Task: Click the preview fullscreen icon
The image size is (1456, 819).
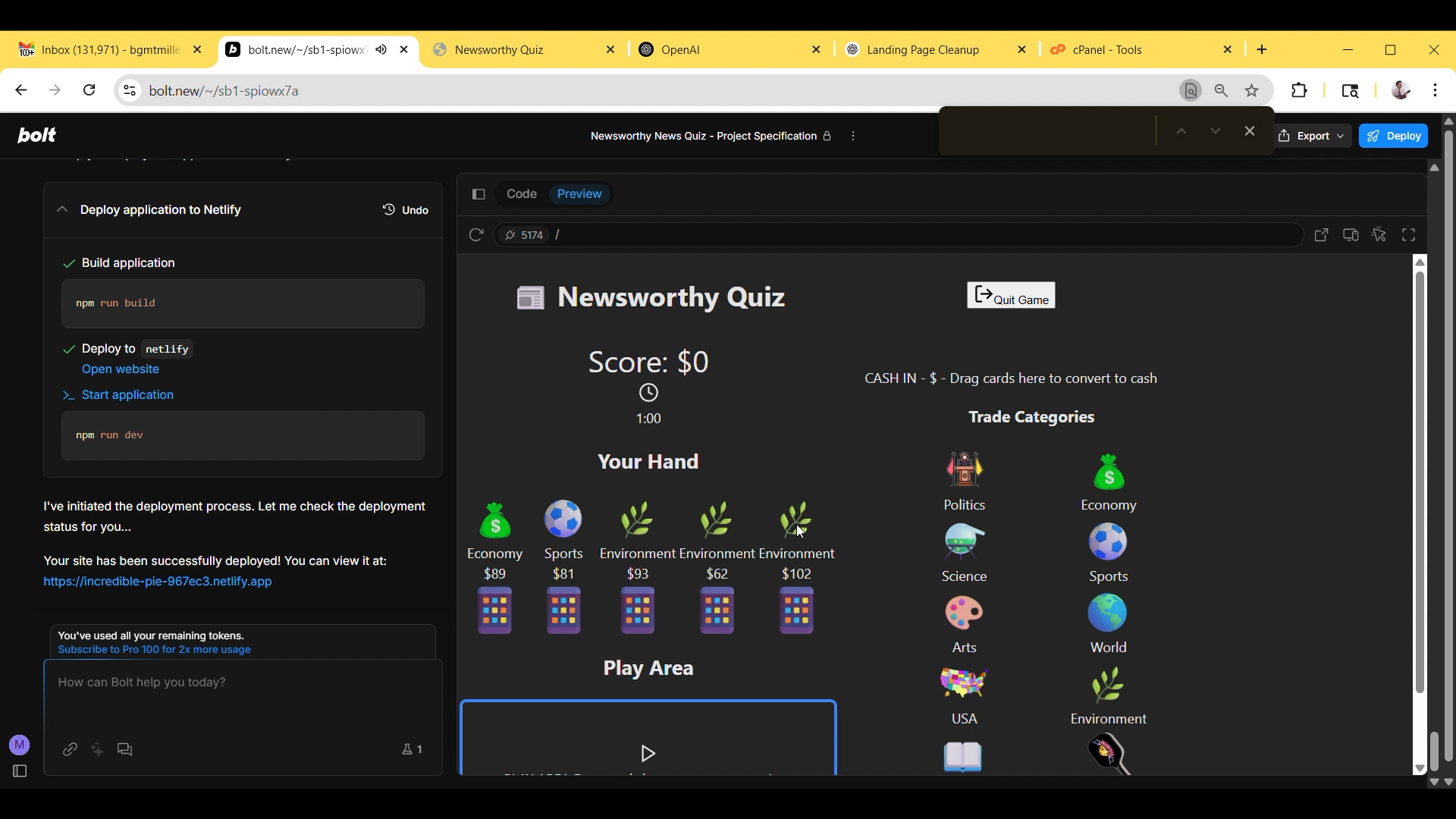Action: click(x=1408, y=235)
